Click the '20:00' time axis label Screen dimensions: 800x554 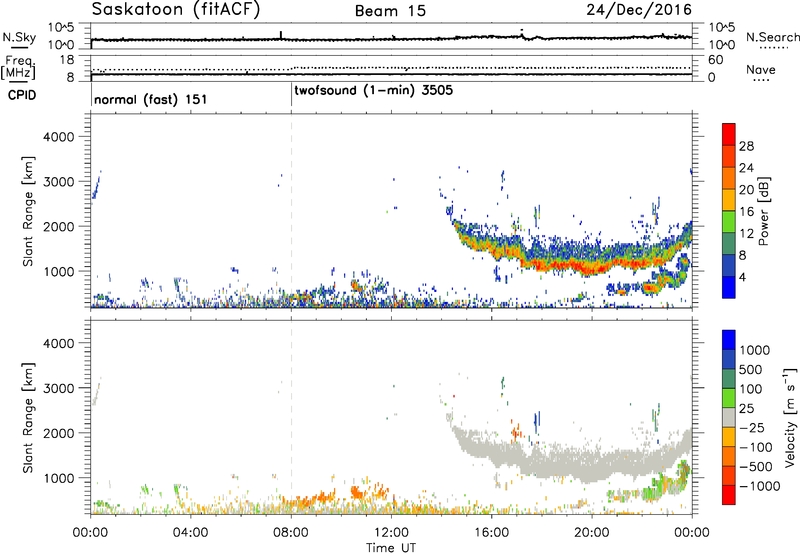pos(591,533)
